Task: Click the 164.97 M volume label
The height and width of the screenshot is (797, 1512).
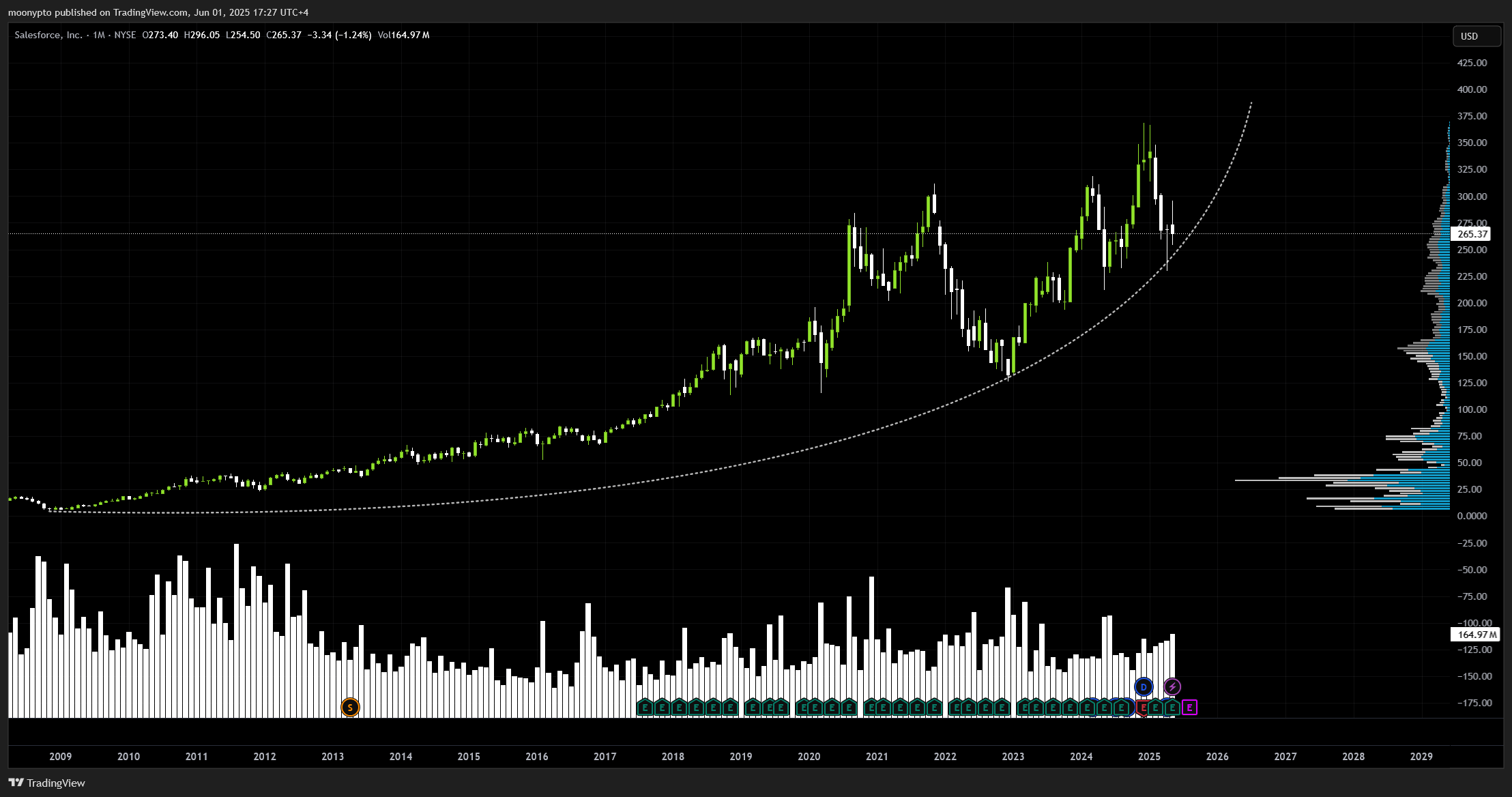Action: tap(1477, 635)
